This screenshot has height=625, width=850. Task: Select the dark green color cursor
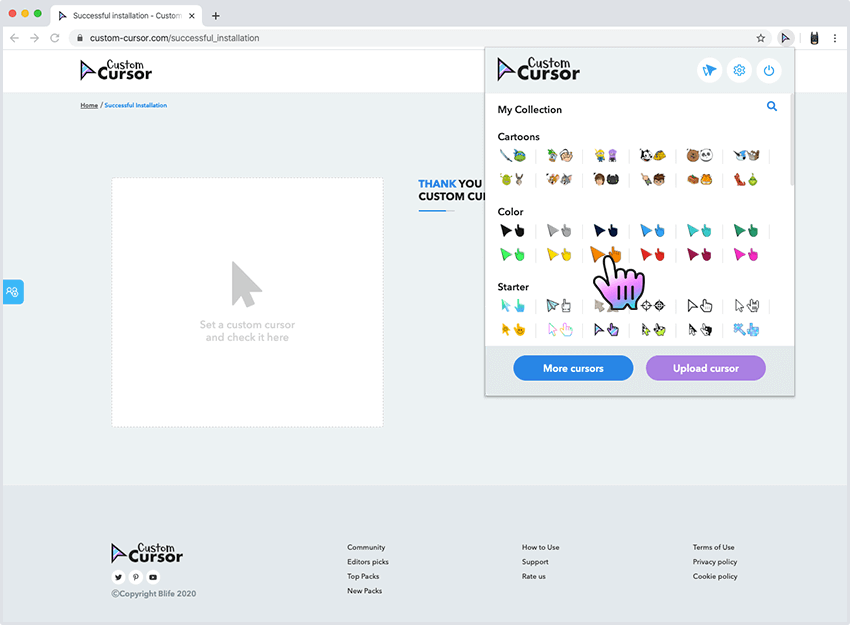(x=746, y=231)
